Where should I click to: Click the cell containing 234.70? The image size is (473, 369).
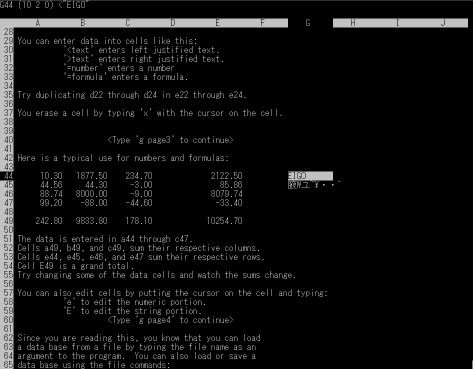(x=139, y=176)
